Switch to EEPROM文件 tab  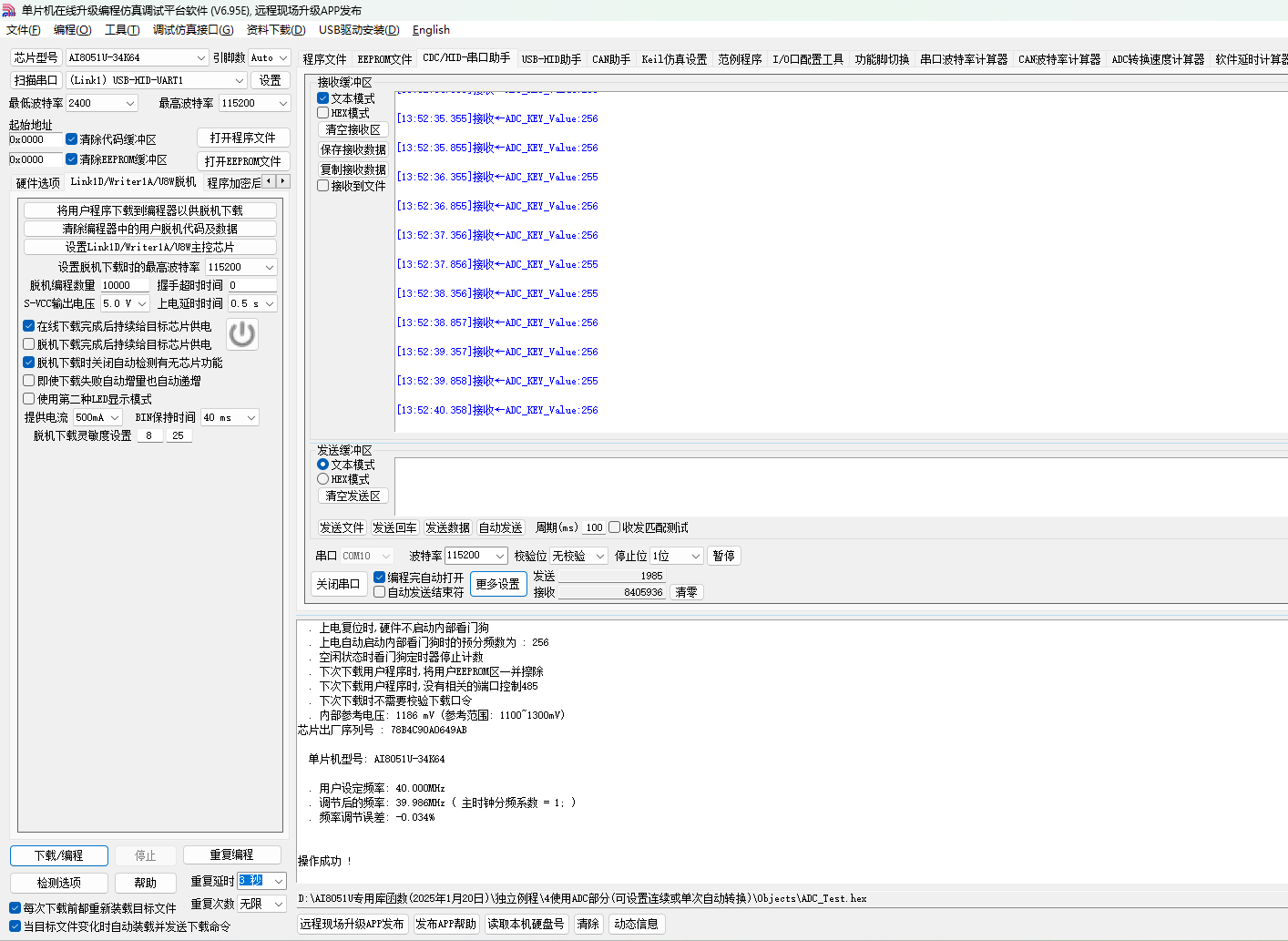point(384,59)
